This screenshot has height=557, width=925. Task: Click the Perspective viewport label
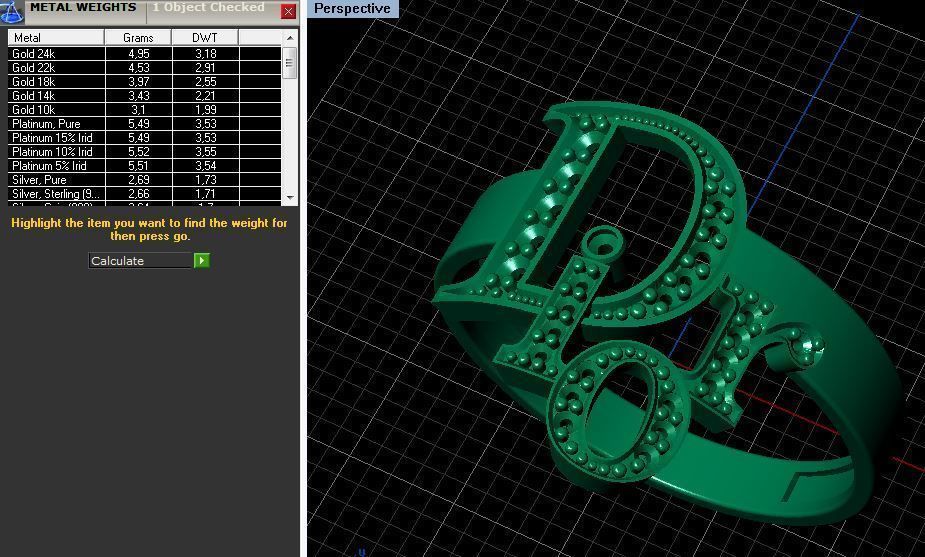click(352, 9)
